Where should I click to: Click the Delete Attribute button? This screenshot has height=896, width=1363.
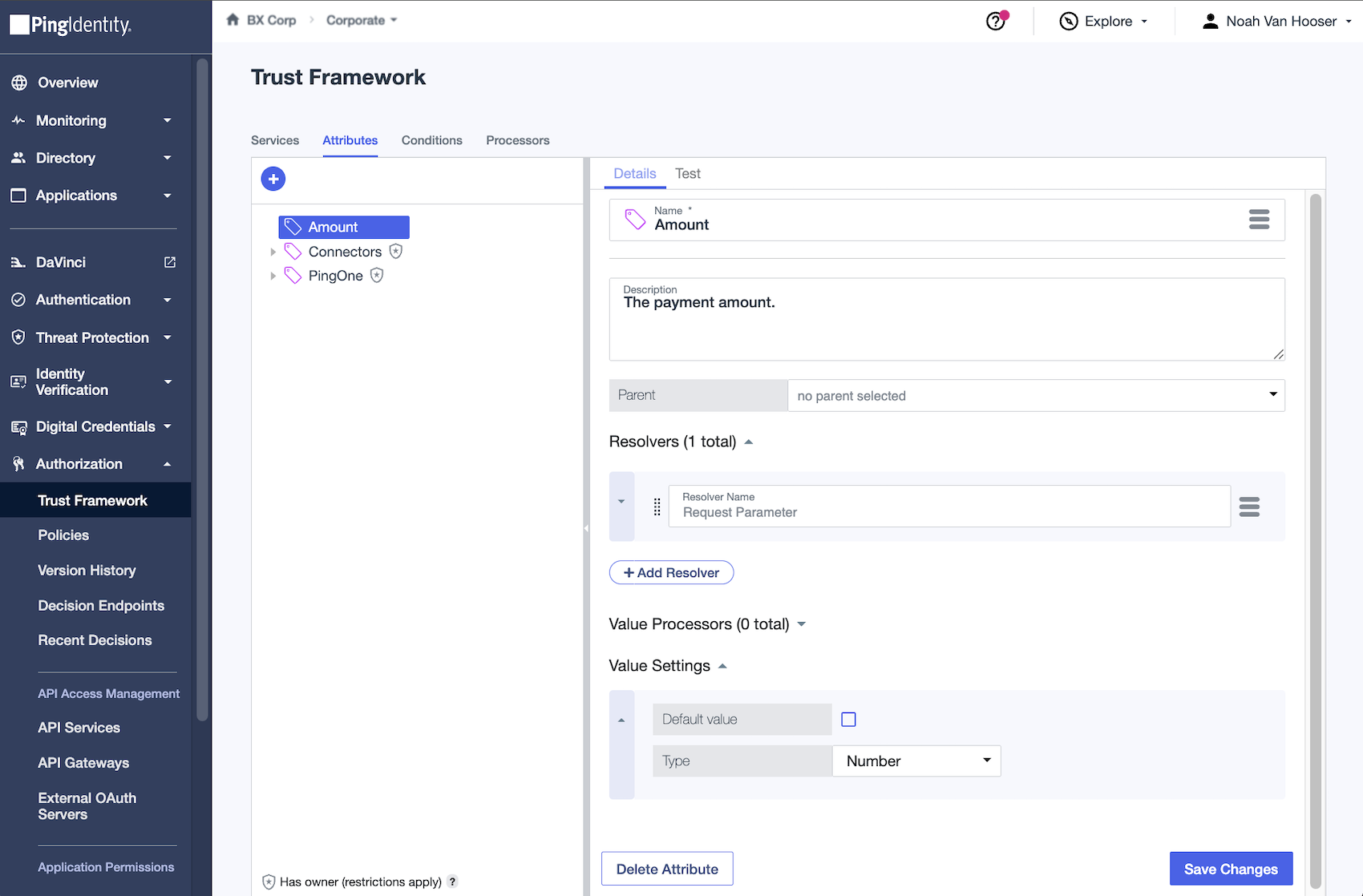click(667, 869)
